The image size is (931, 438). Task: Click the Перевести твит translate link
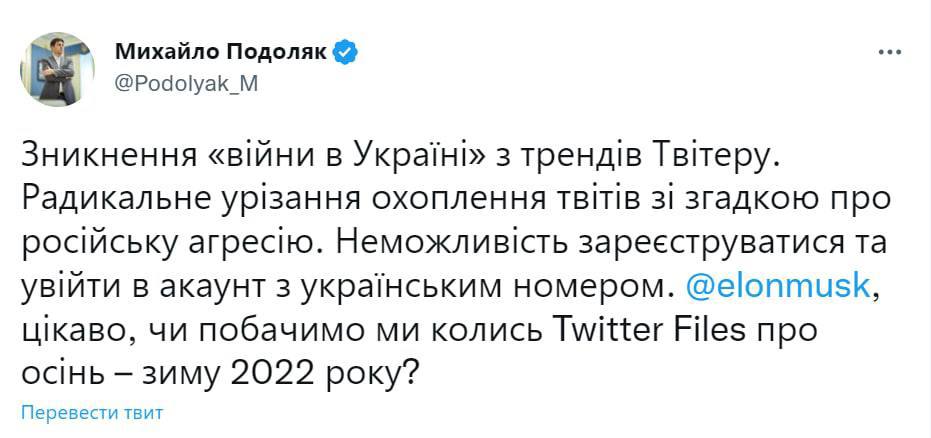91,412
